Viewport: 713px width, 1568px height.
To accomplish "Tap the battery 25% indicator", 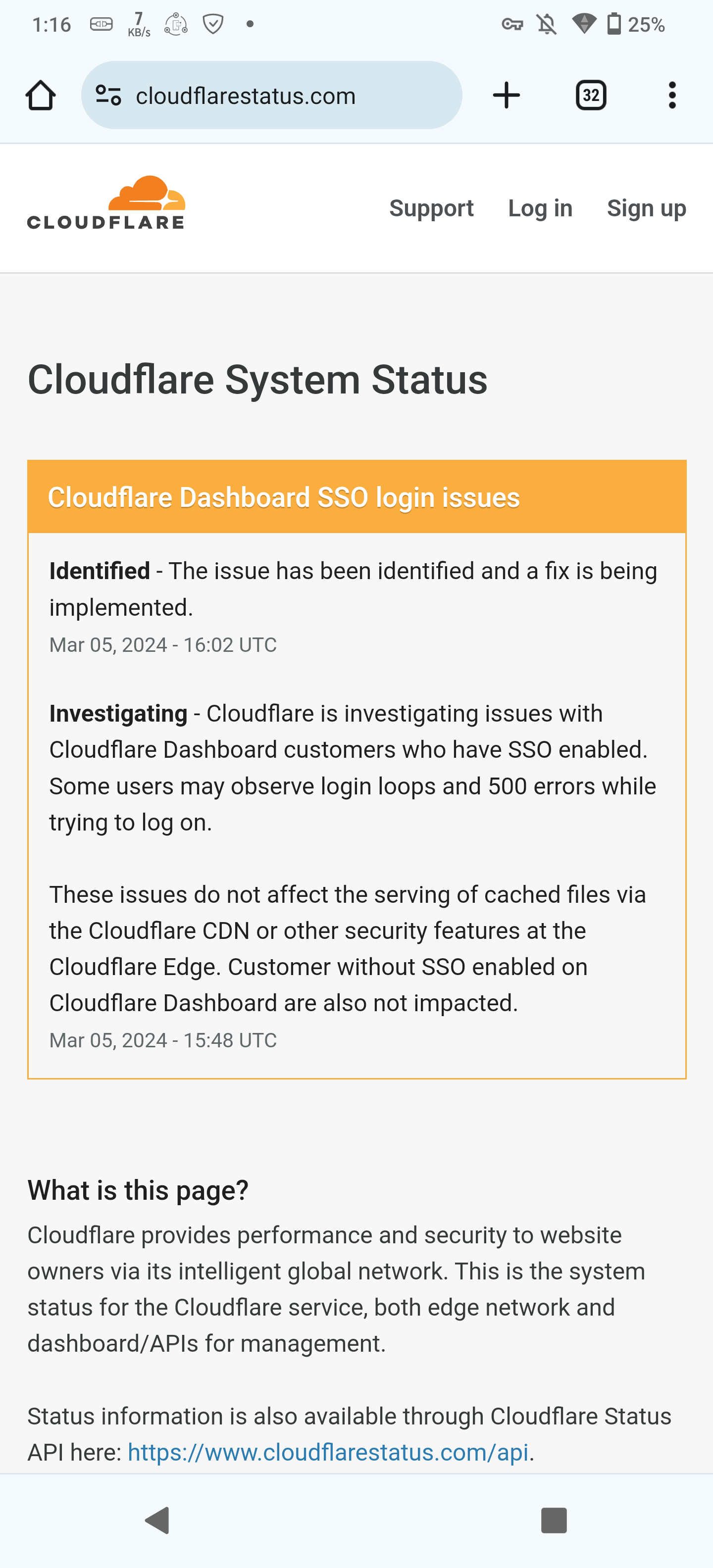I will [636, 24].
